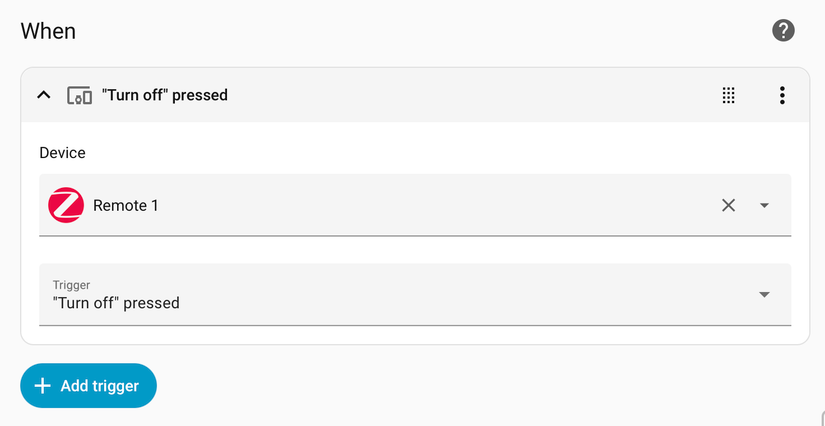Click the device trigger icon in the header
Viewport: 825px width, 426px height.
79,96
